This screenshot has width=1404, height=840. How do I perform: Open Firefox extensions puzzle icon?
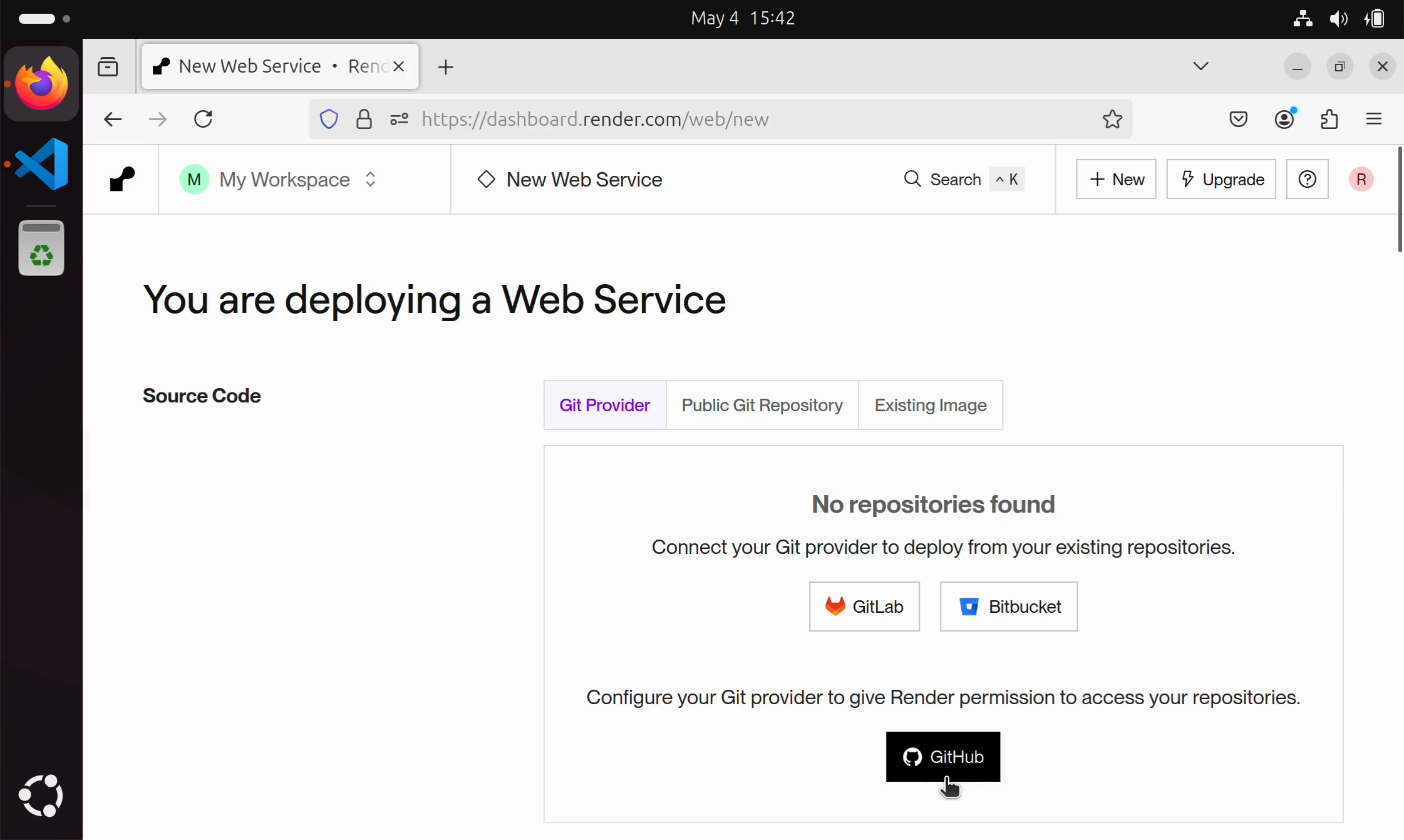pyautogui.click(x=1329, y=119)
